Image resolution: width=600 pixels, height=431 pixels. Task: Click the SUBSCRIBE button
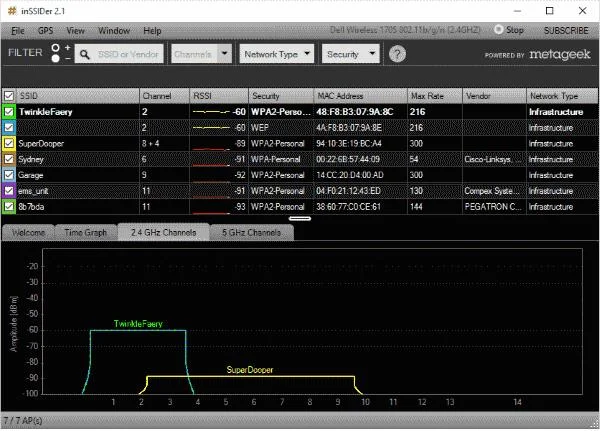[x=566, y=30]
